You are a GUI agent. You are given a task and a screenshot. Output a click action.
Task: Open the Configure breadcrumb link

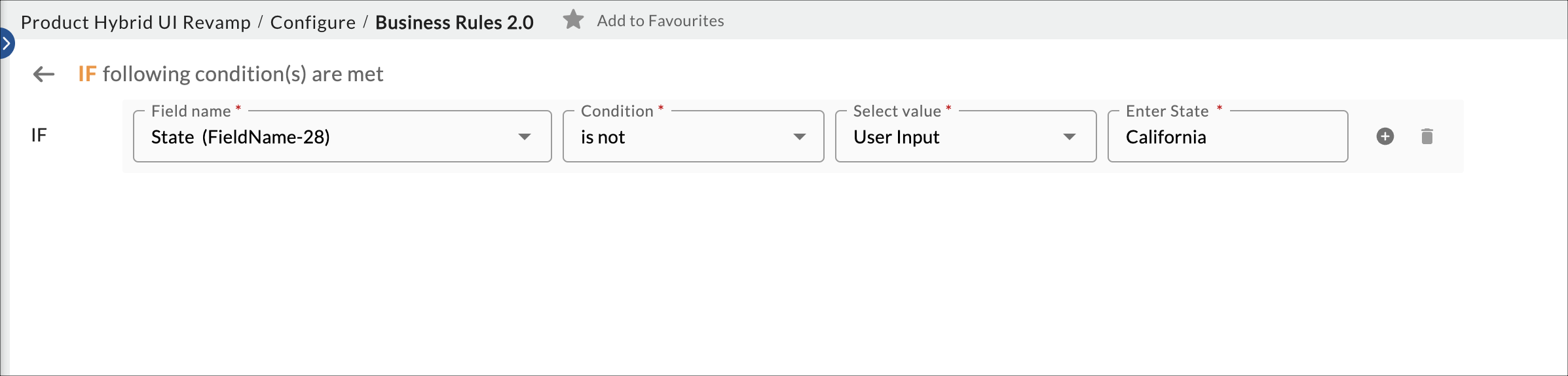pyautogui.click(x=312, y=22)
